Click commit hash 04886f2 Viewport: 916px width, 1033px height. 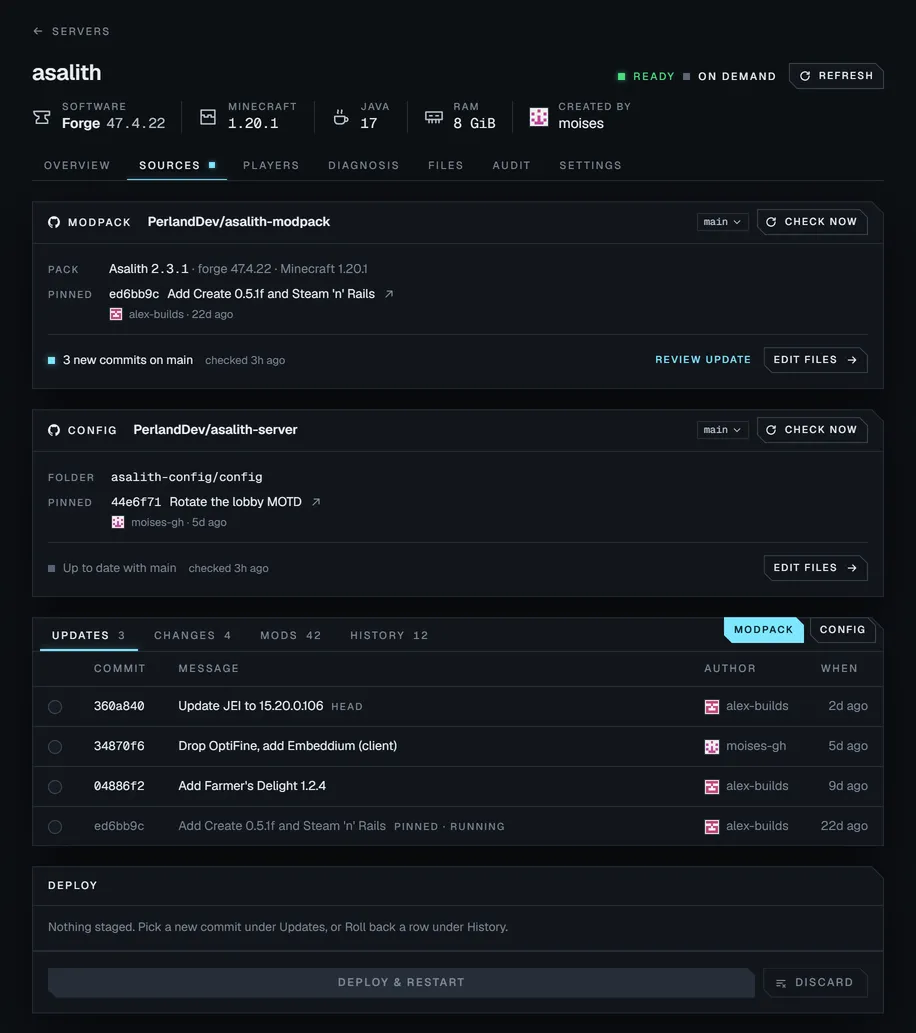point(119,786)
